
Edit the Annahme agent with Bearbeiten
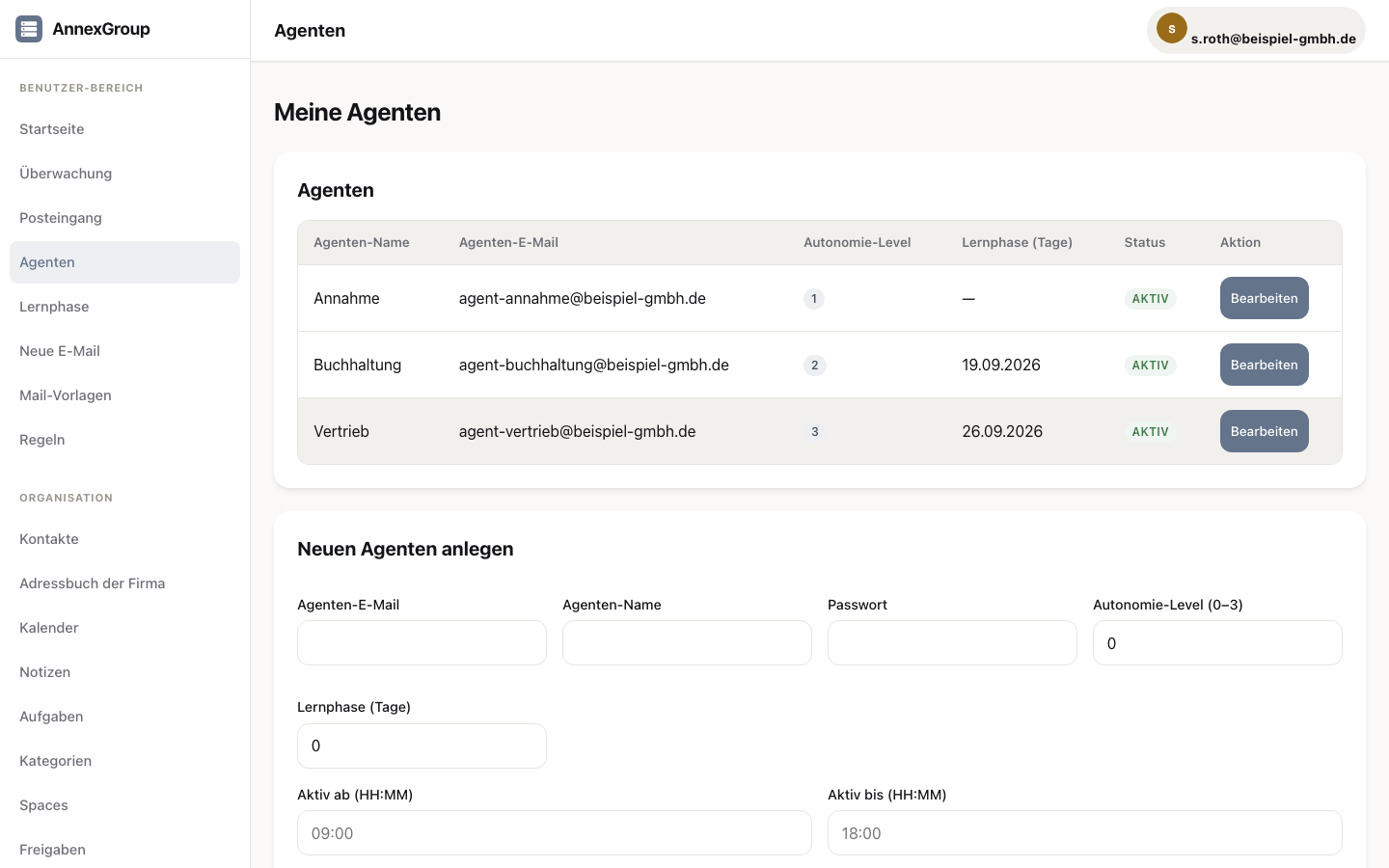[x=1264, y=298]
